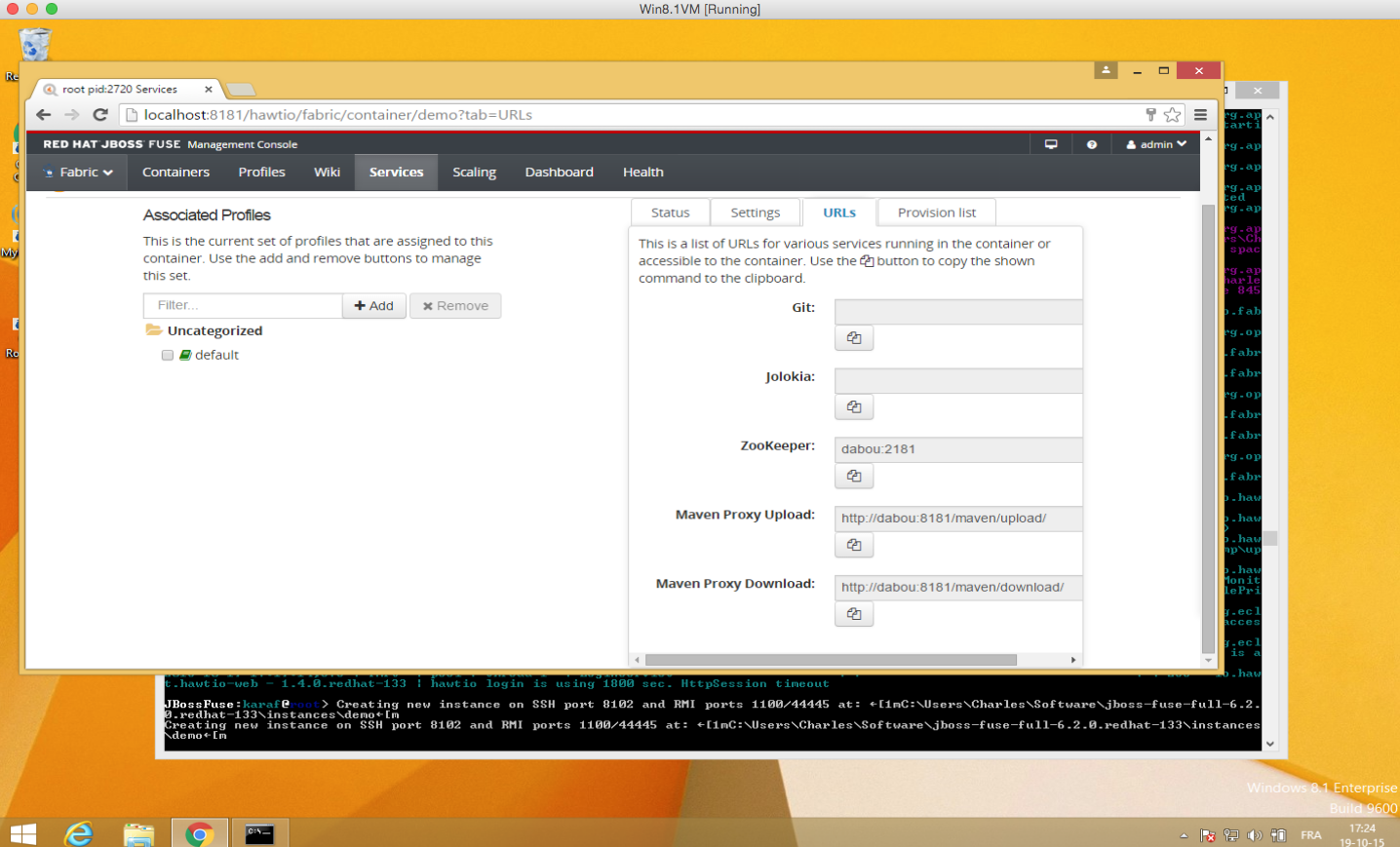Click the Git URL field
This screenshot has width=1400, height=847.
958,312
